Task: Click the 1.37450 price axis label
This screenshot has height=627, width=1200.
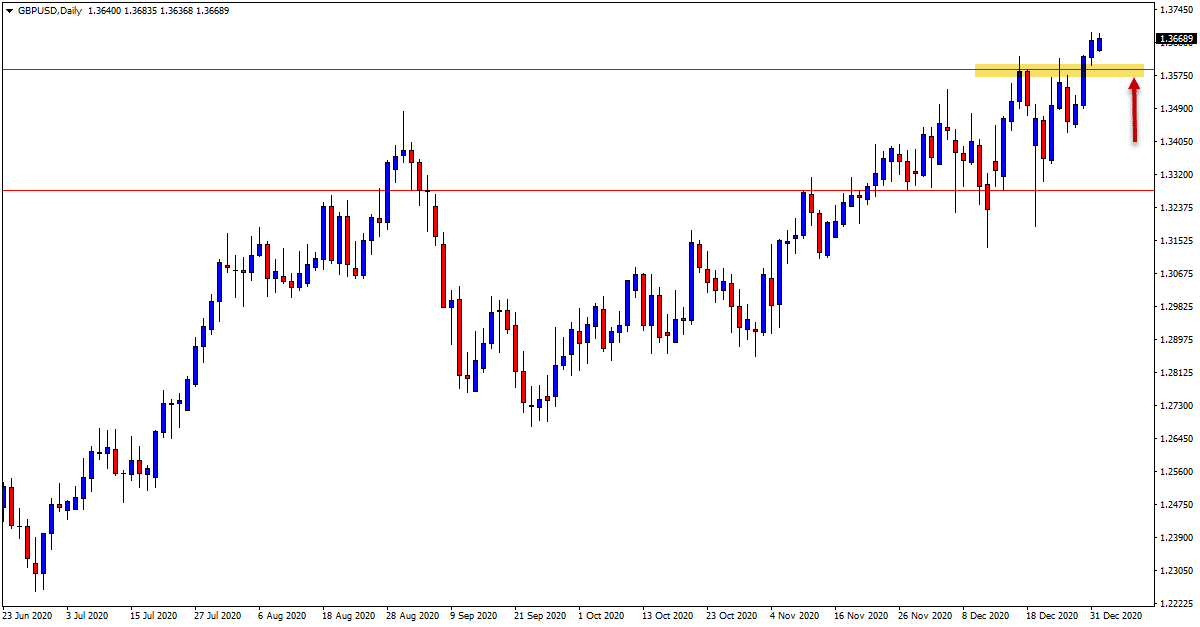Action: pyautogui.click(x=1176, y=9)
